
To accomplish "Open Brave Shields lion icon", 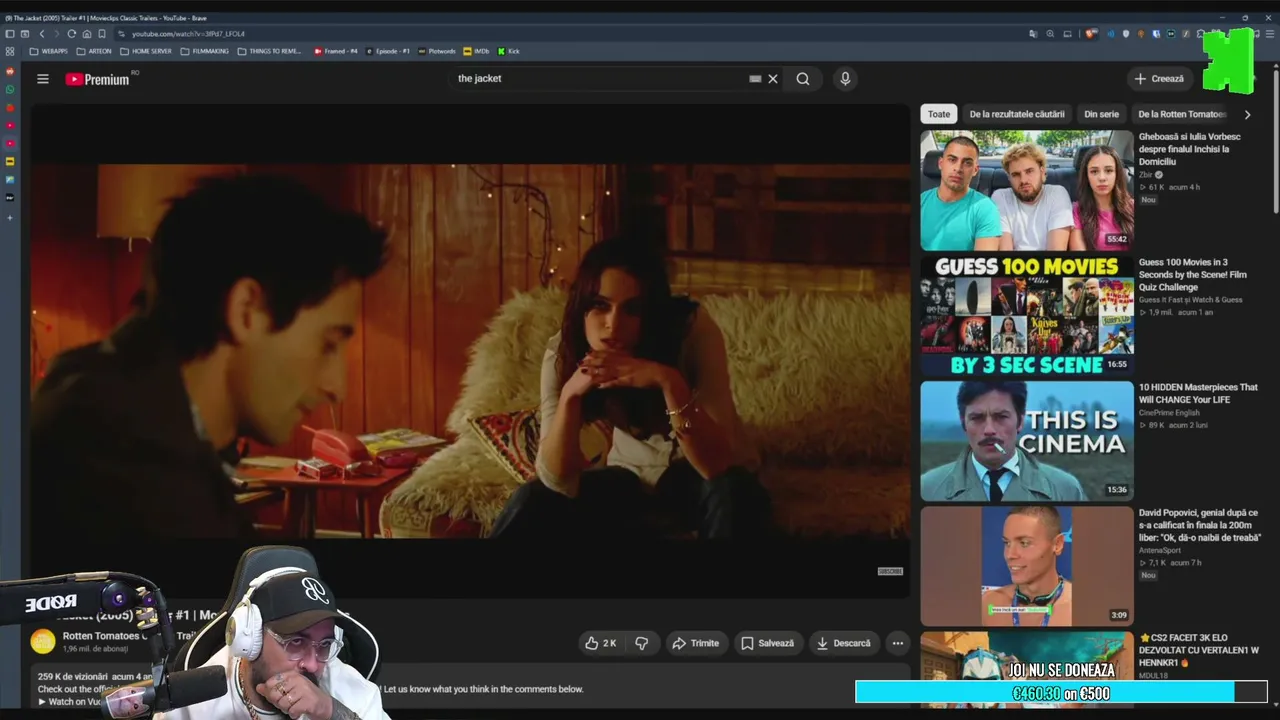I will point(1093,34).
